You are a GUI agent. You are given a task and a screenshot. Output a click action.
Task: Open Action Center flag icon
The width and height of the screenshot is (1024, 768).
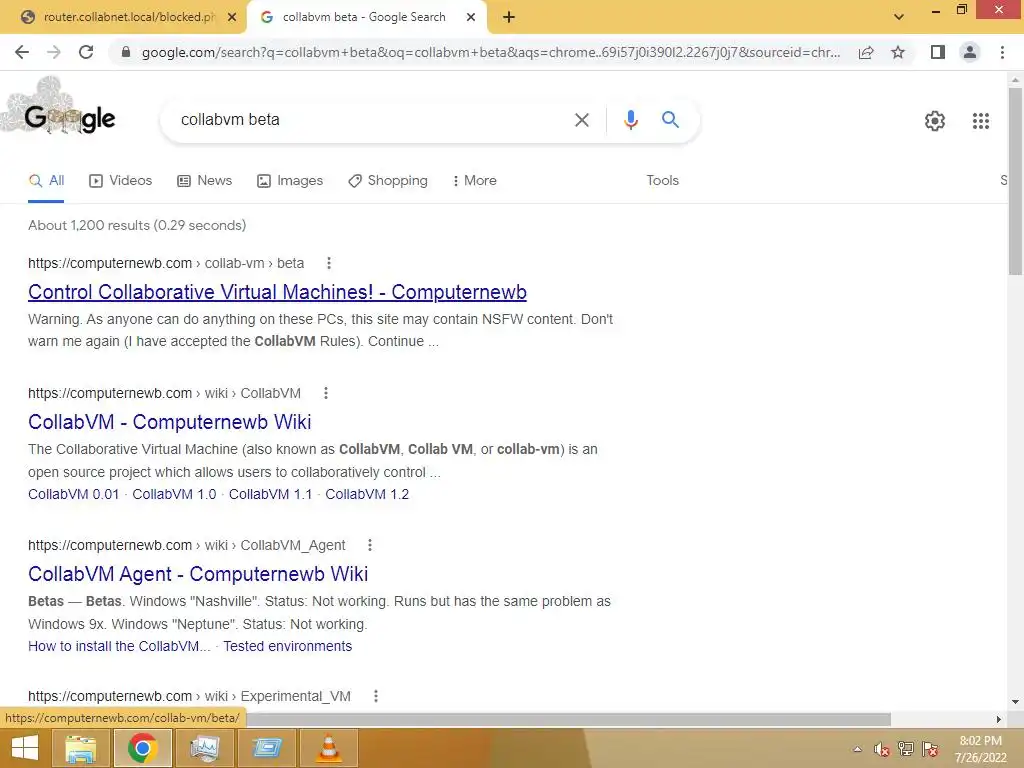[x=931, y=749]
